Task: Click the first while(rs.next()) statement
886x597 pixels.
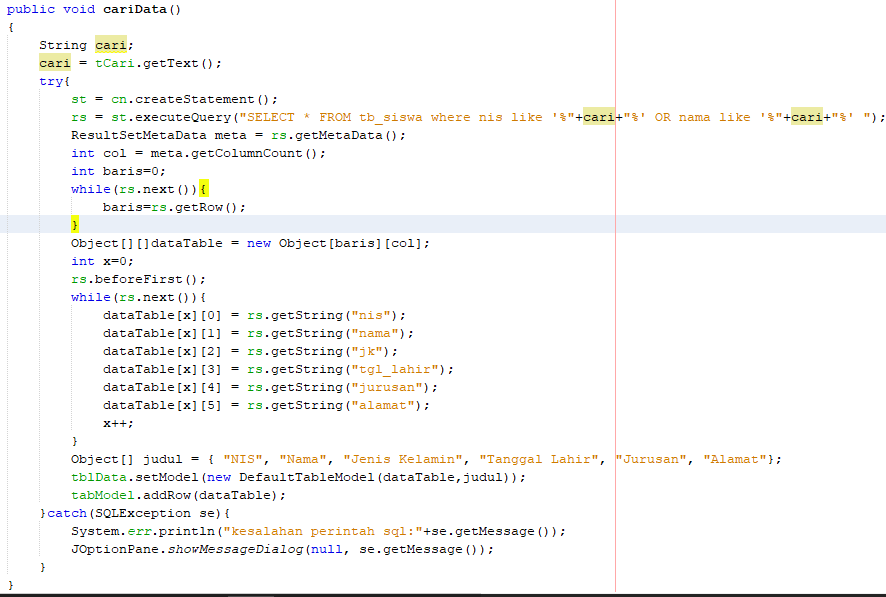Action: 137,189
